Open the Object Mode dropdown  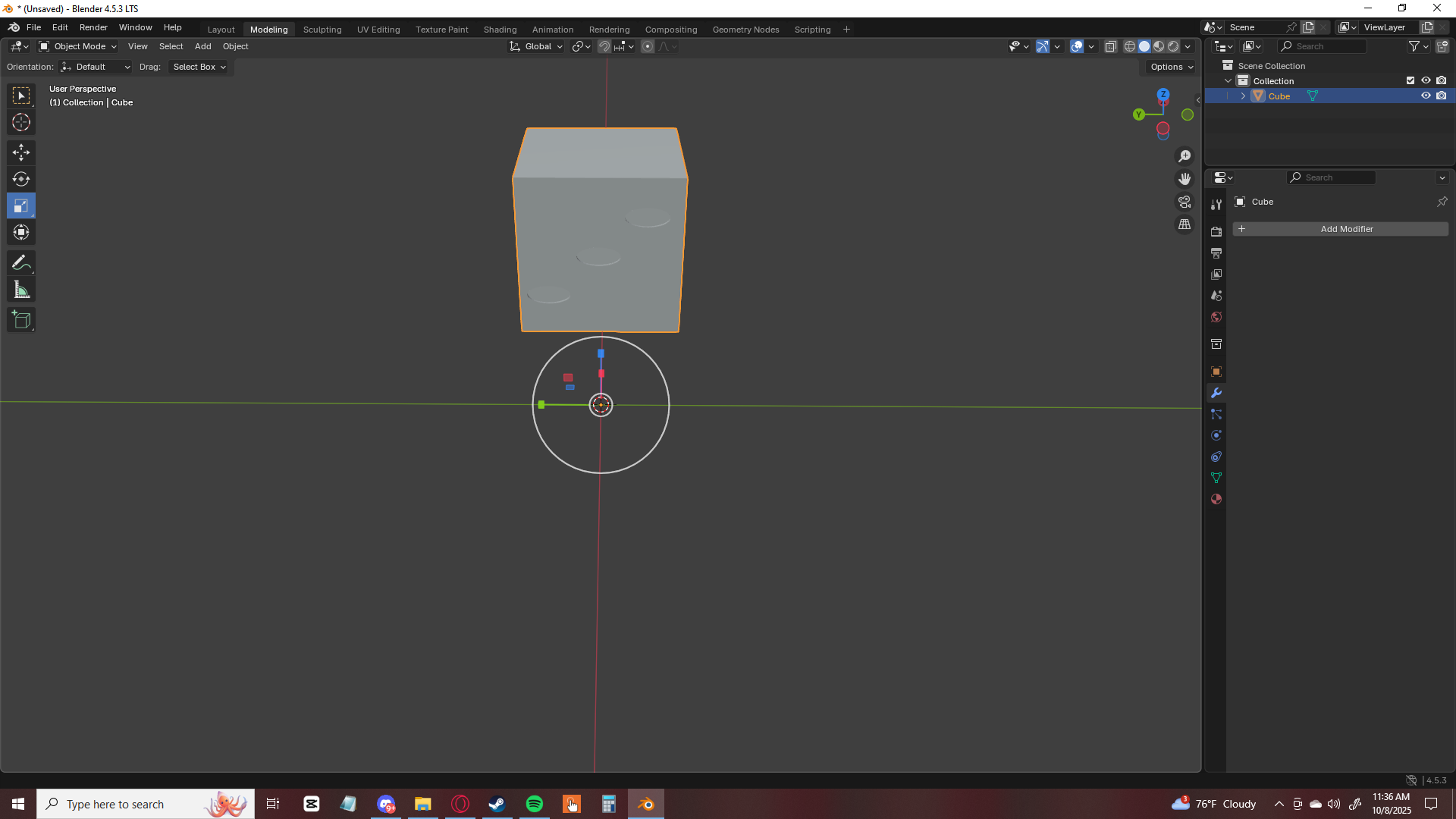tap(78, 46)
